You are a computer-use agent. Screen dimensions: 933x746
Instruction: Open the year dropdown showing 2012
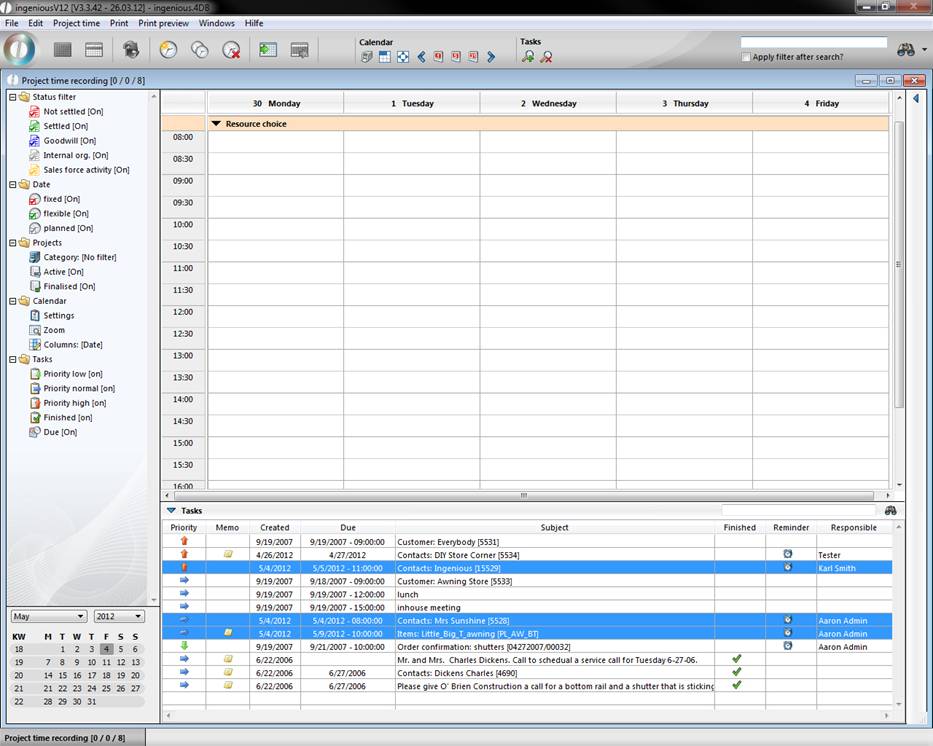(x=119, y=616)
